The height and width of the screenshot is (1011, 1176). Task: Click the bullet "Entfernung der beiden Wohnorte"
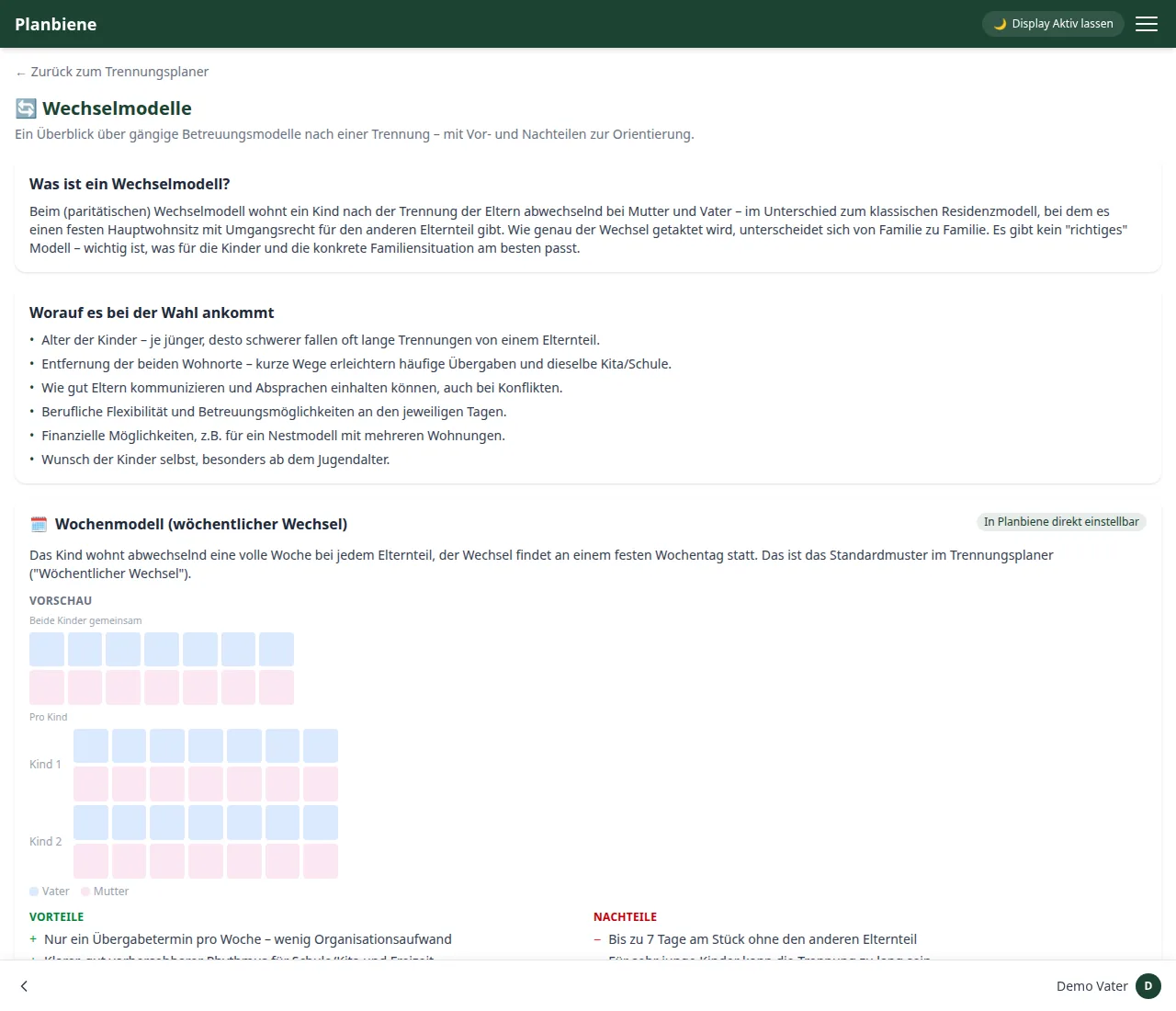pos(356,364)
